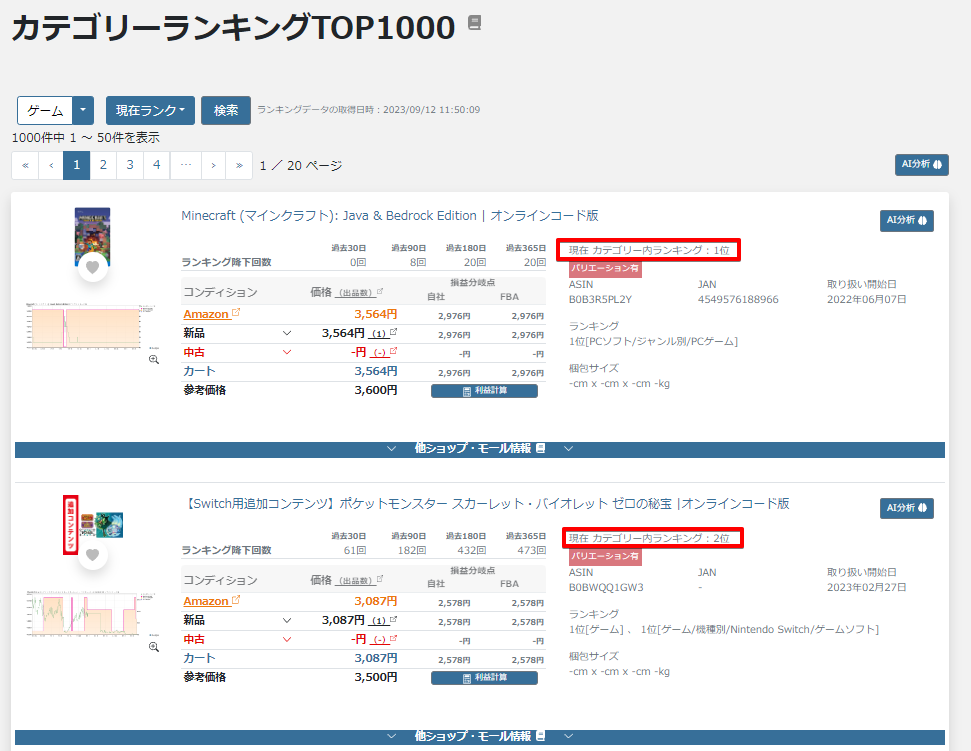This screenshot has height=751, width=971.
Task: Favorite the Pokémon product with the heart
Action: click(x=93, y=555)
